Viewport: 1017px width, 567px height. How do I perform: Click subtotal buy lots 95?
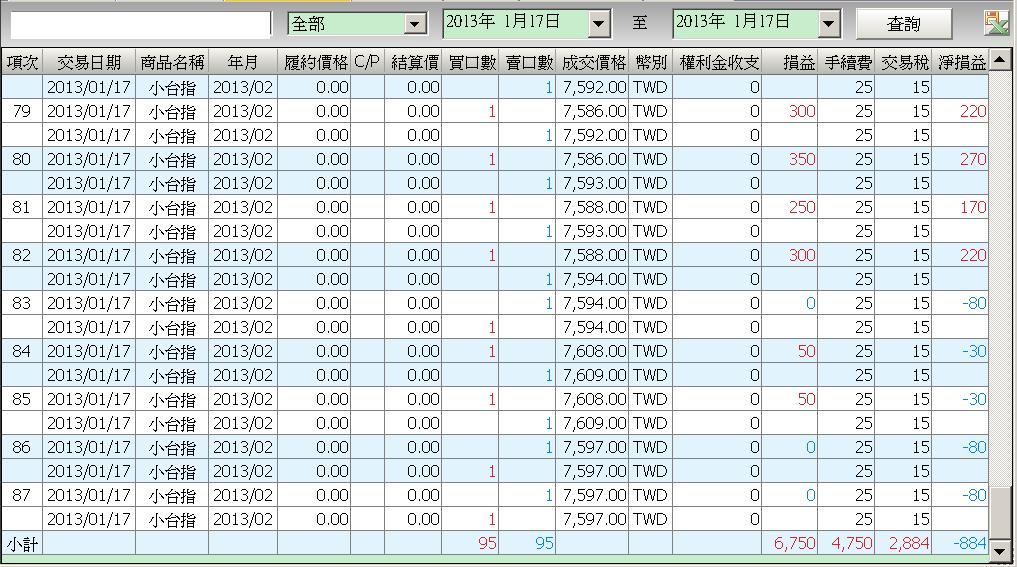tap(487, 544)
